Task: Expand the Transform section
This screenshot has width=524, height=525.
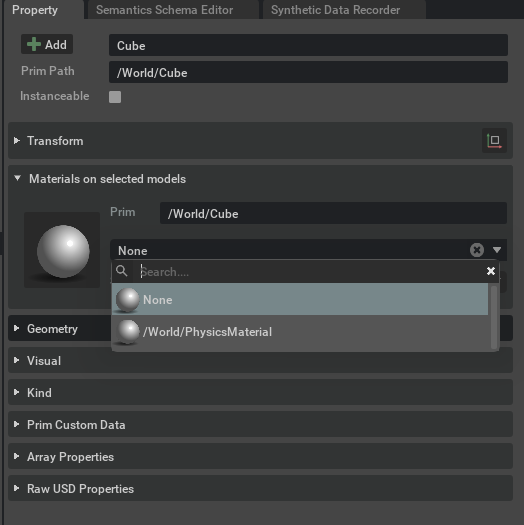Action: (16, 141)
